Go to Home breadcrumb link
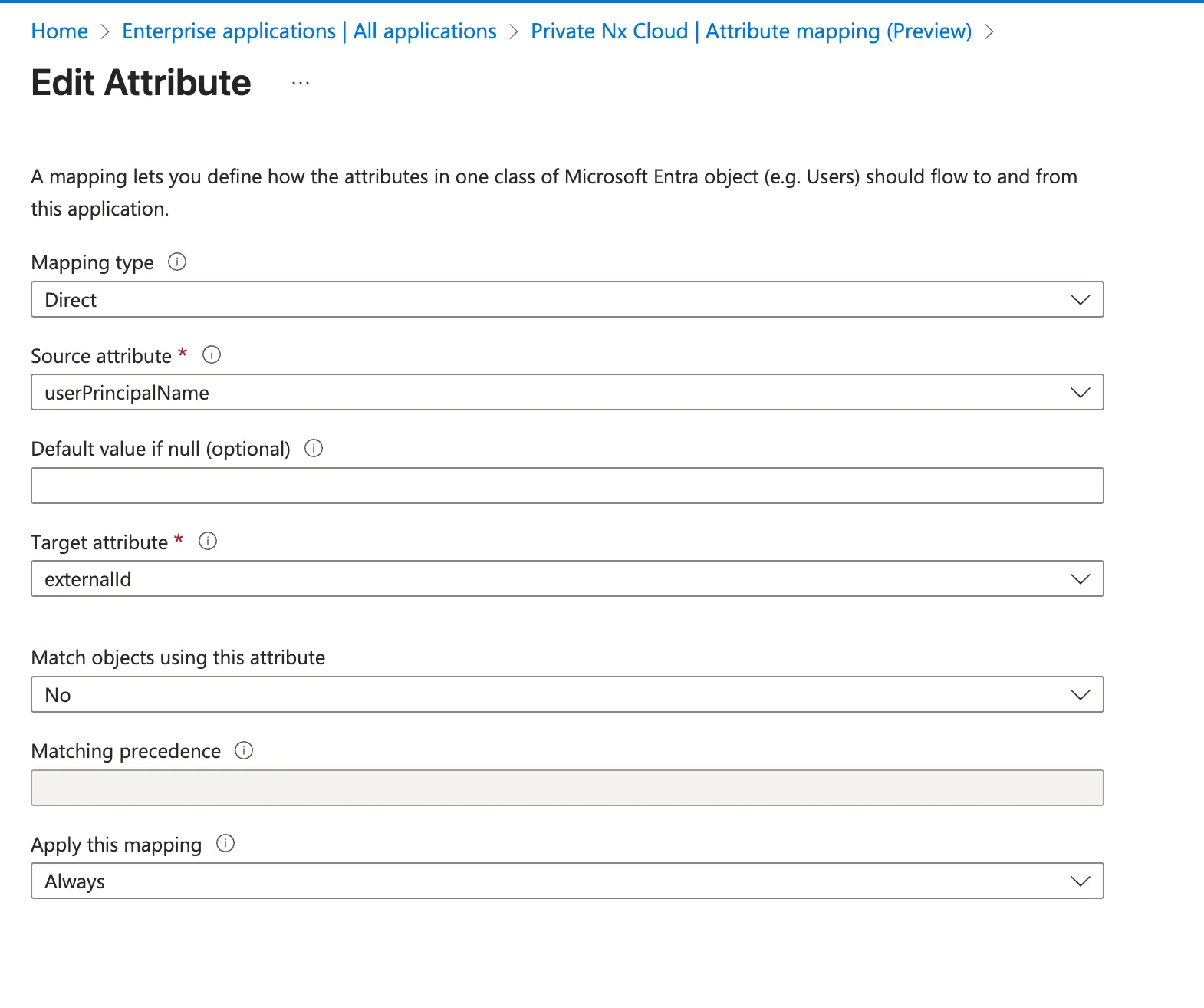Image resolution: width=1204 pixels, height=1008 pixels. [60, 31]
